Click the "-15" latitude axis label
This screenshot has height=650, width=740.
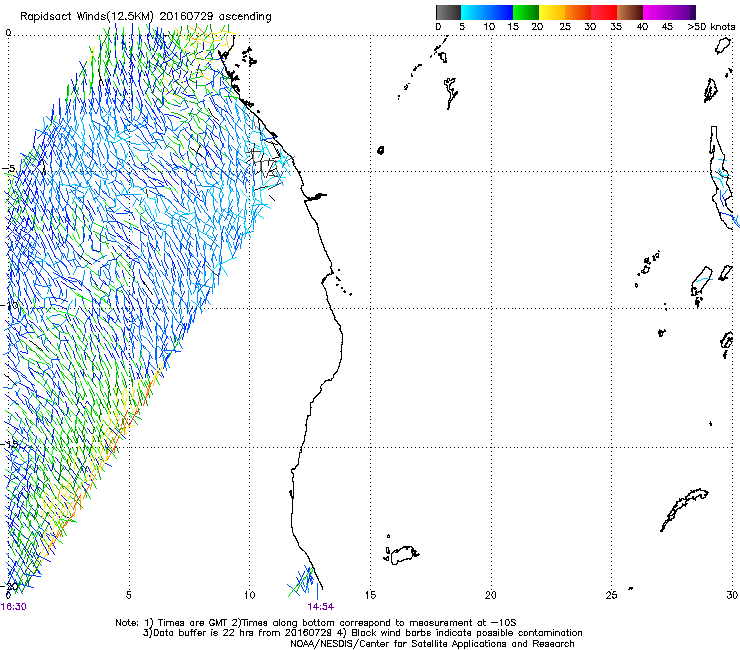[9, 444]
